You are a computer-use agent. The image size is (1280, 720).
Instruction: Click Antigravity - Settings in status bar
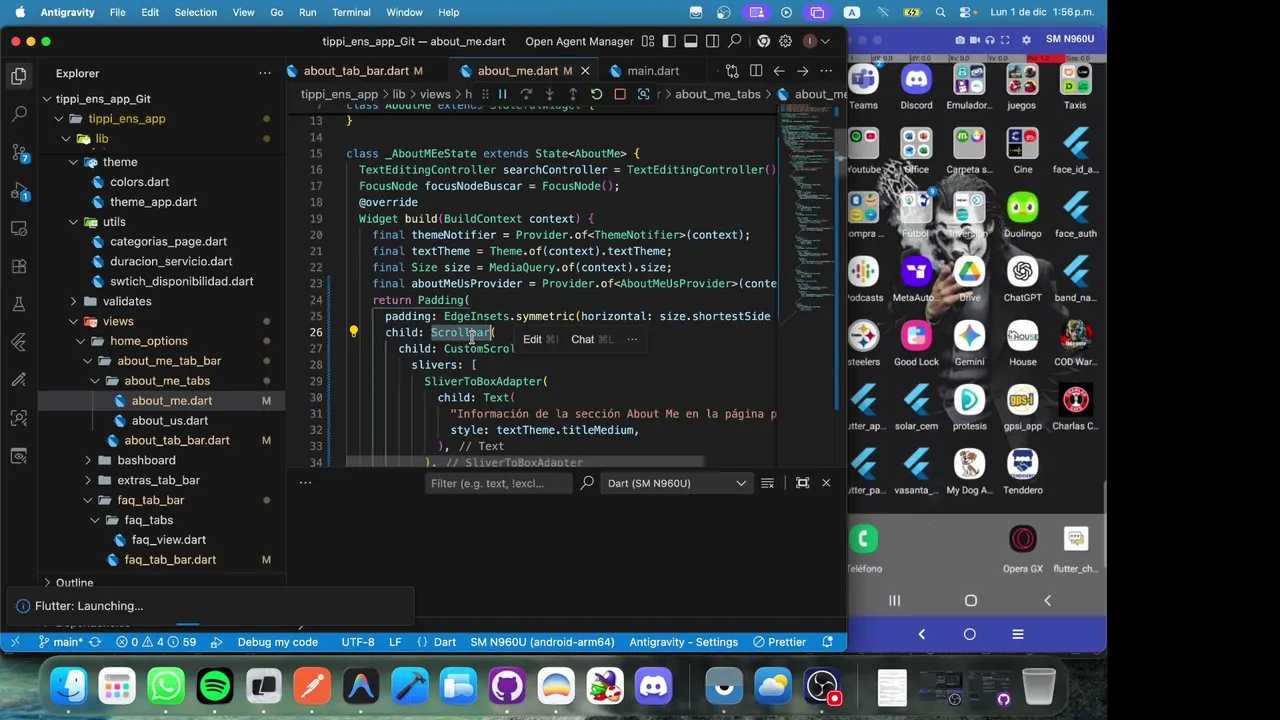683,642
